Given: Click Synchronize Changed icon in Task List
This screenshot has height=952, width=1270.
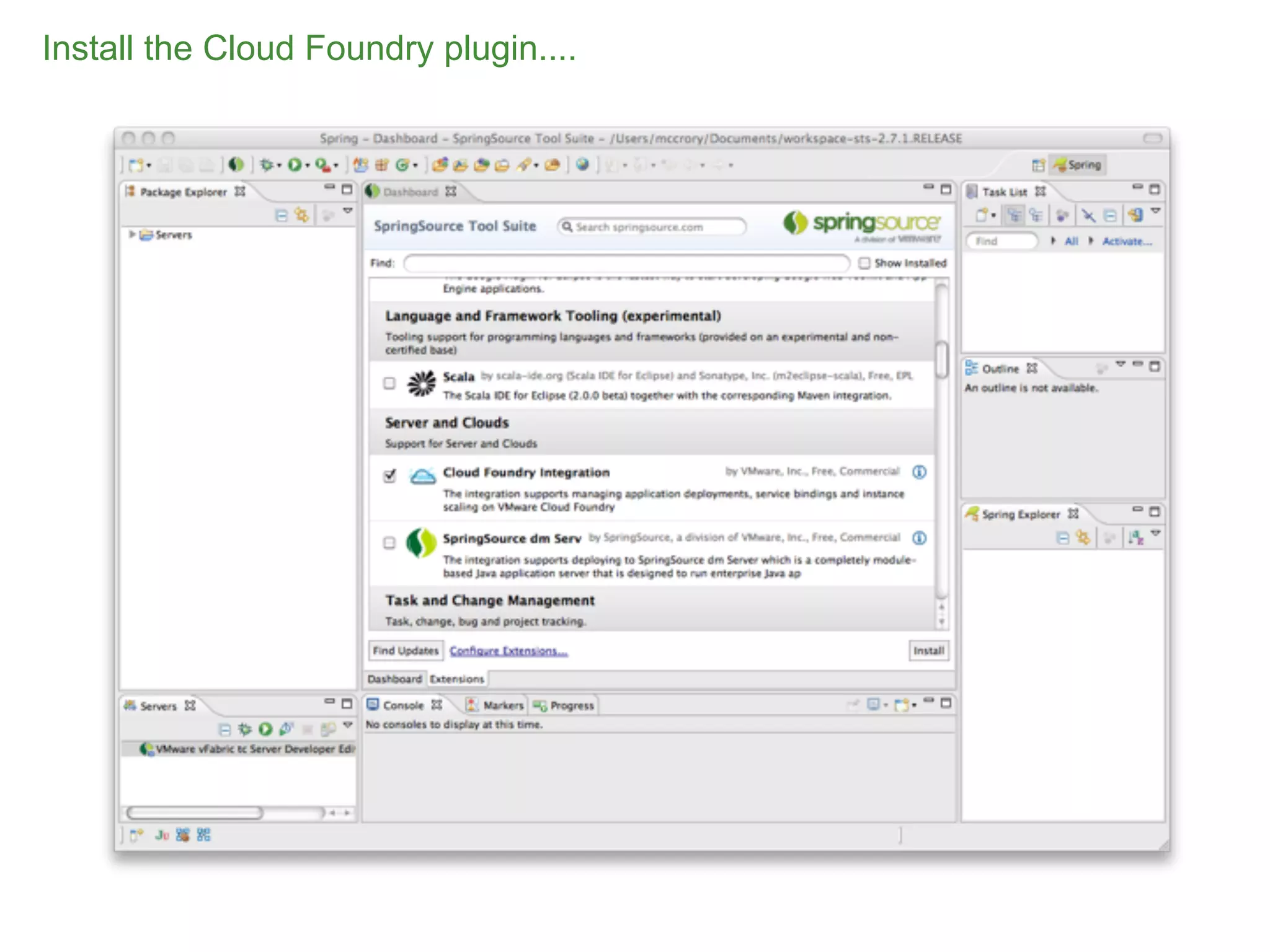Looking at the screenshot, I should 1135,215.
